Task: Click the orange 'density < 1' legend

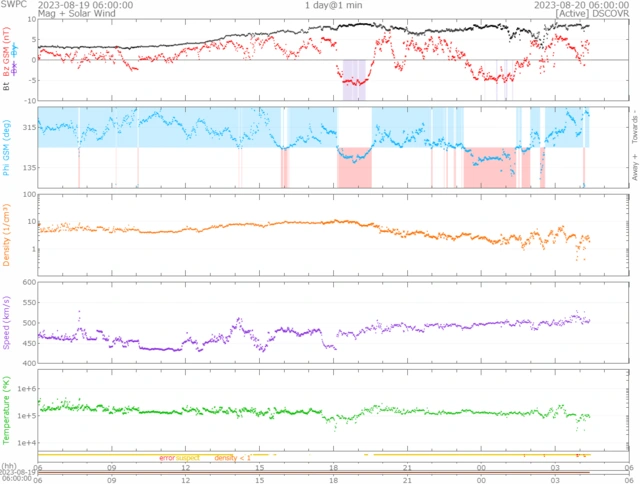Action: [232, 458]
